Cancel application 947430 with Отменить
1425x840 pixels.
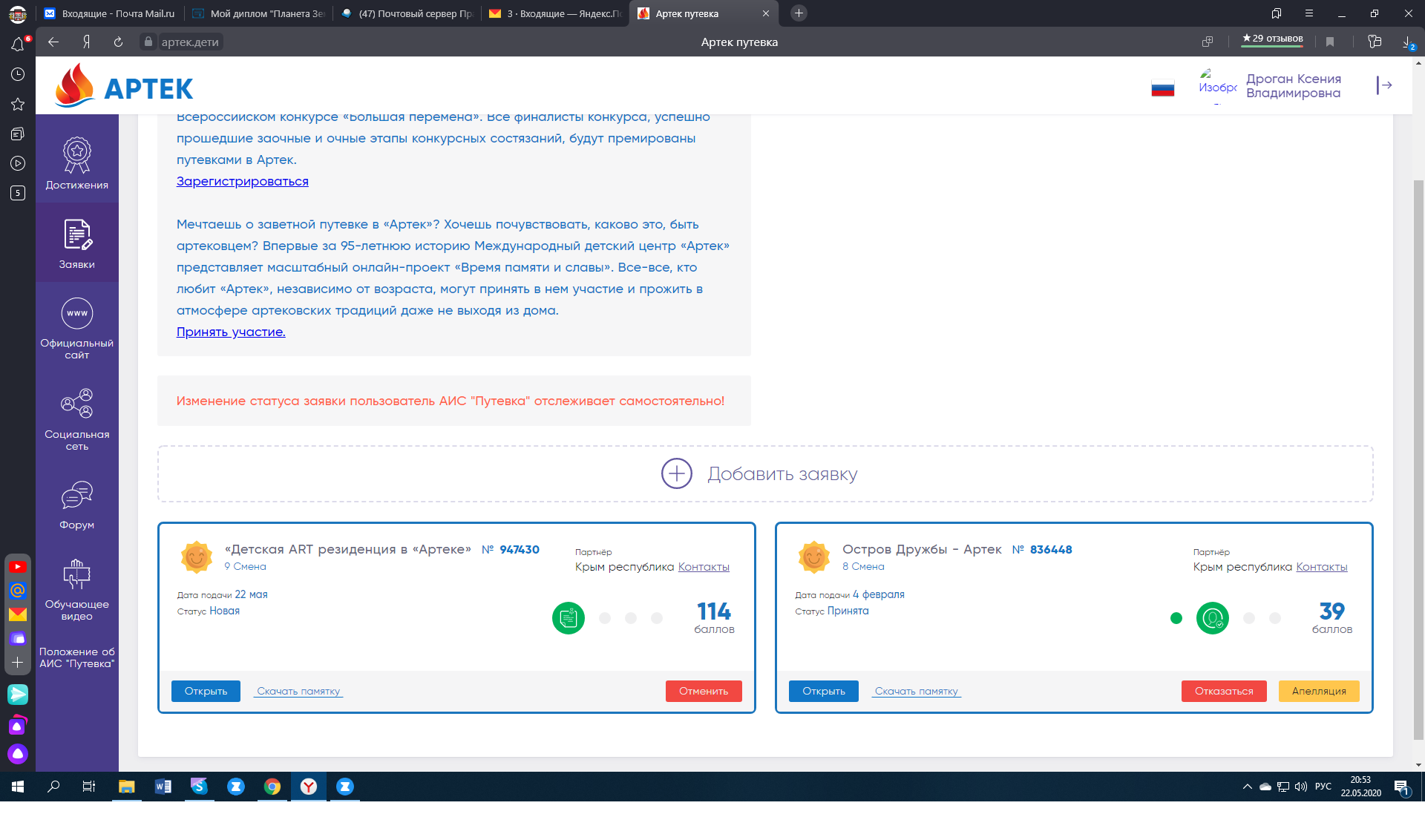point(704,691)
